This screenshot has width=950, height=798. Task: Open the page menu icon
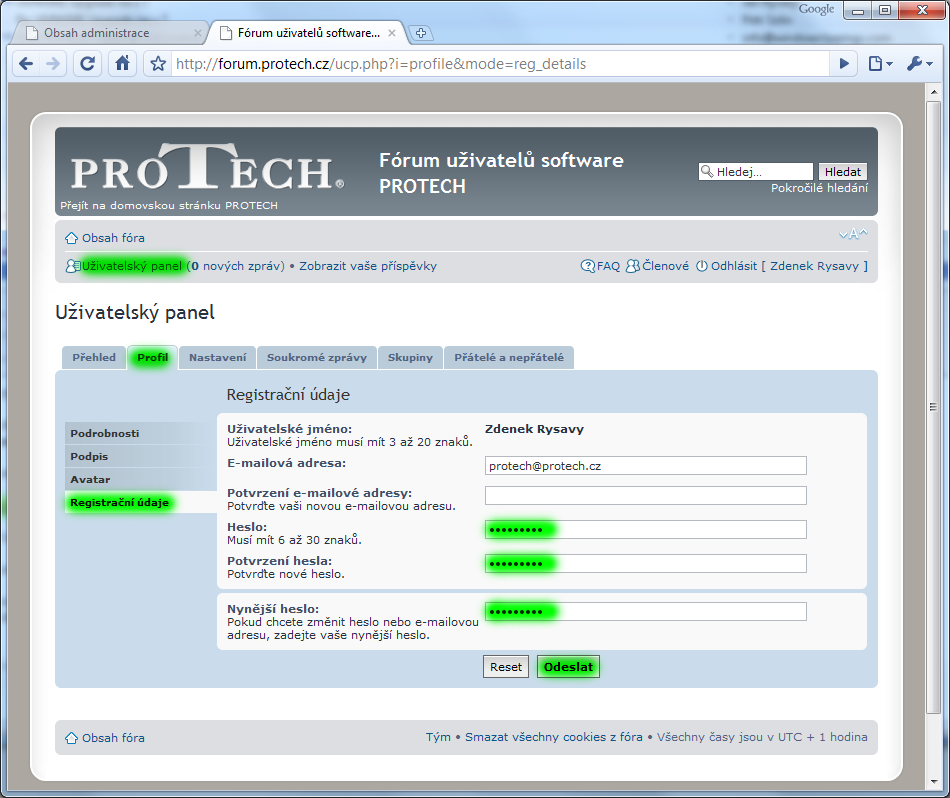pyautogui.click(x=881, y=64)
